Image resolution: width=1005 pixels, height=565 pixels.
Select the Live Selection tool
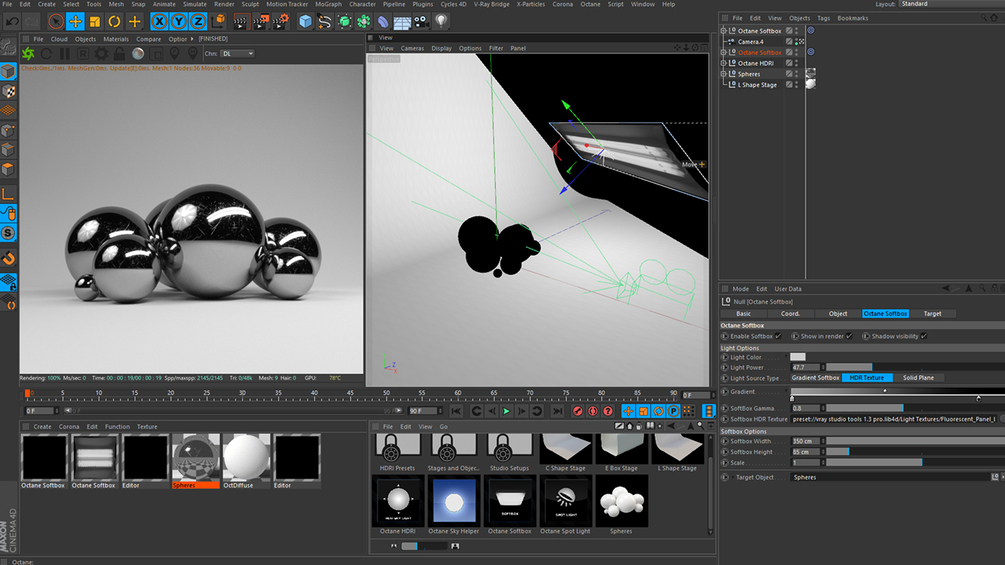[x=56, y=22]
